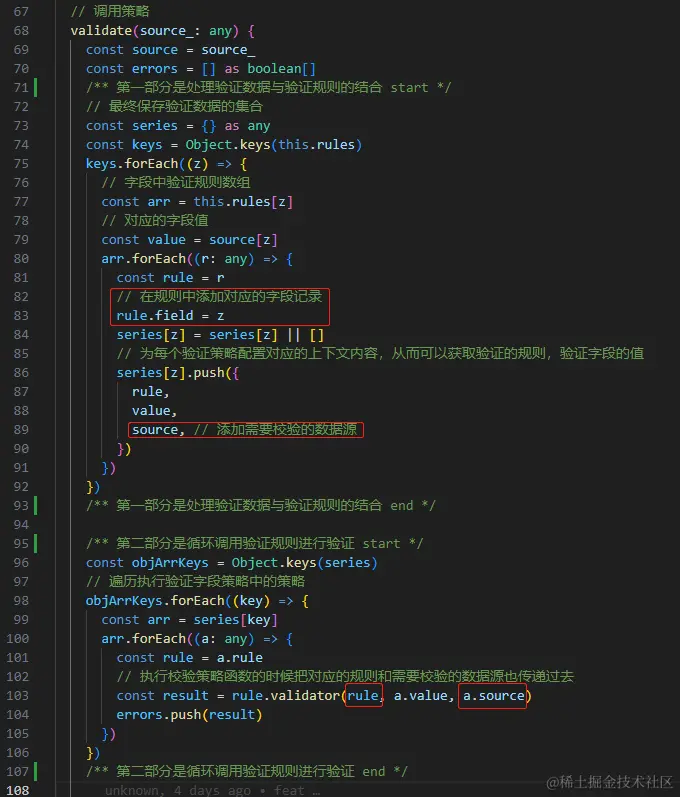Click the line 107 comment "第二部分...end"
This screenshot has width=680, height=797.
[247, 772]
